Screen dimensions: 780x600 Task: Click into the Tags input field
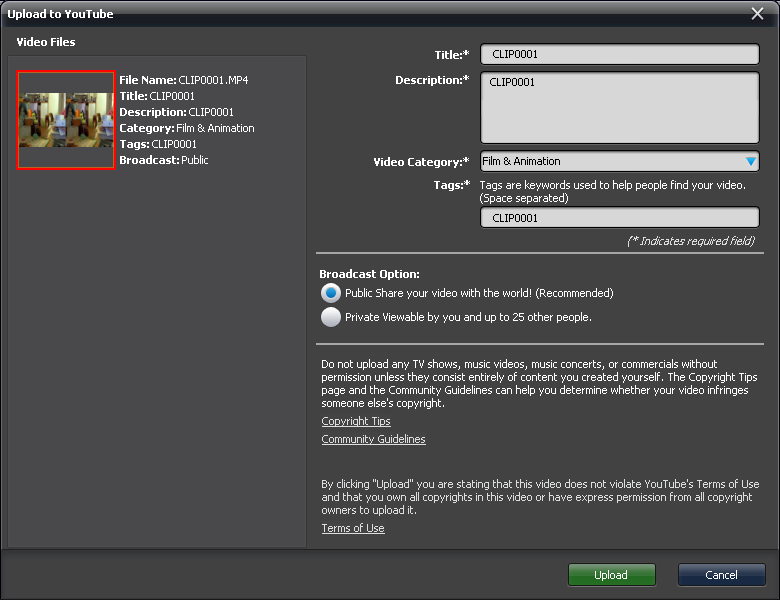pyautogui.click(x=619, y=217)
